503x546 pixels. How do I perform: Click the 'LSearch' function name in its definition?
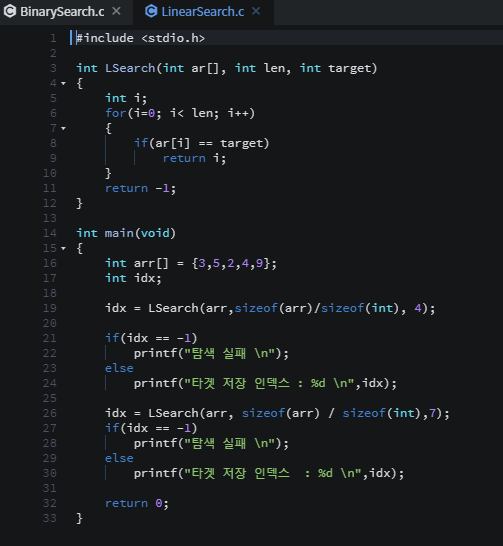[x=130, y=68]
